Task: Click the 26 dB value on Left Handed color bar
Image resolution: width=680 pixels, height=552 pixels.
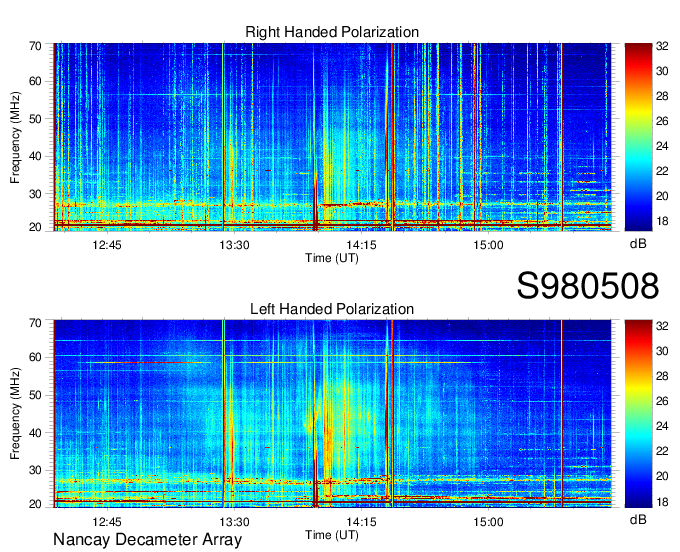Action: (x=662, y=401)
